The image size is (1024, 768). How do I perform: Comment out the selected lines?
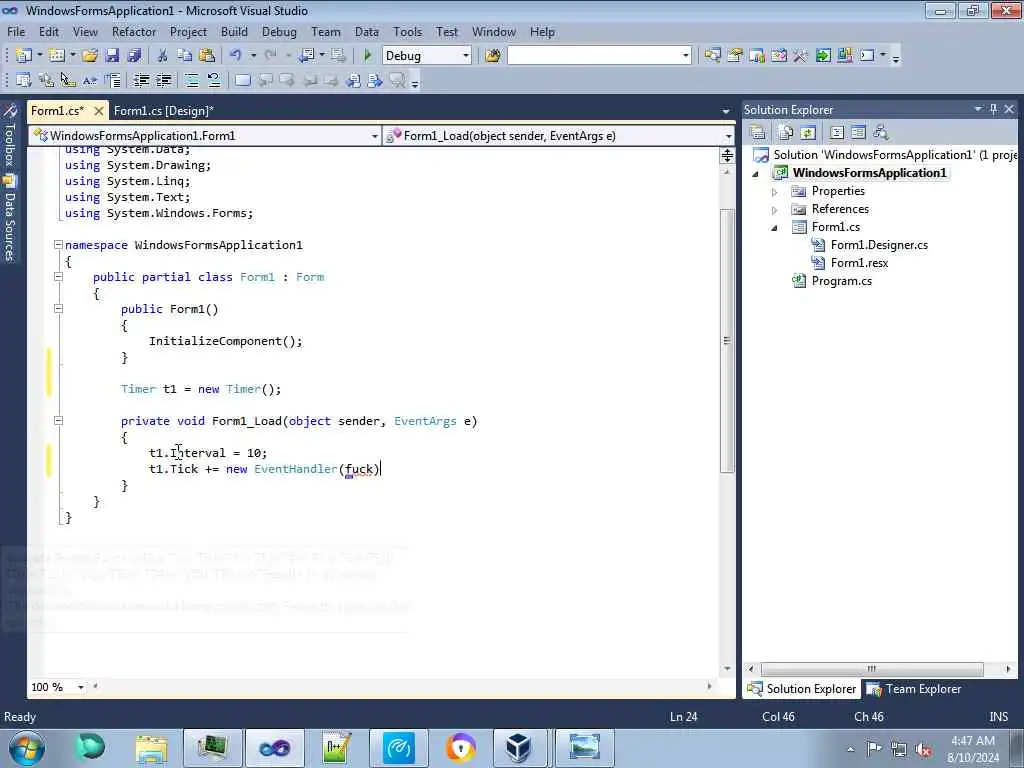point(191,80)
